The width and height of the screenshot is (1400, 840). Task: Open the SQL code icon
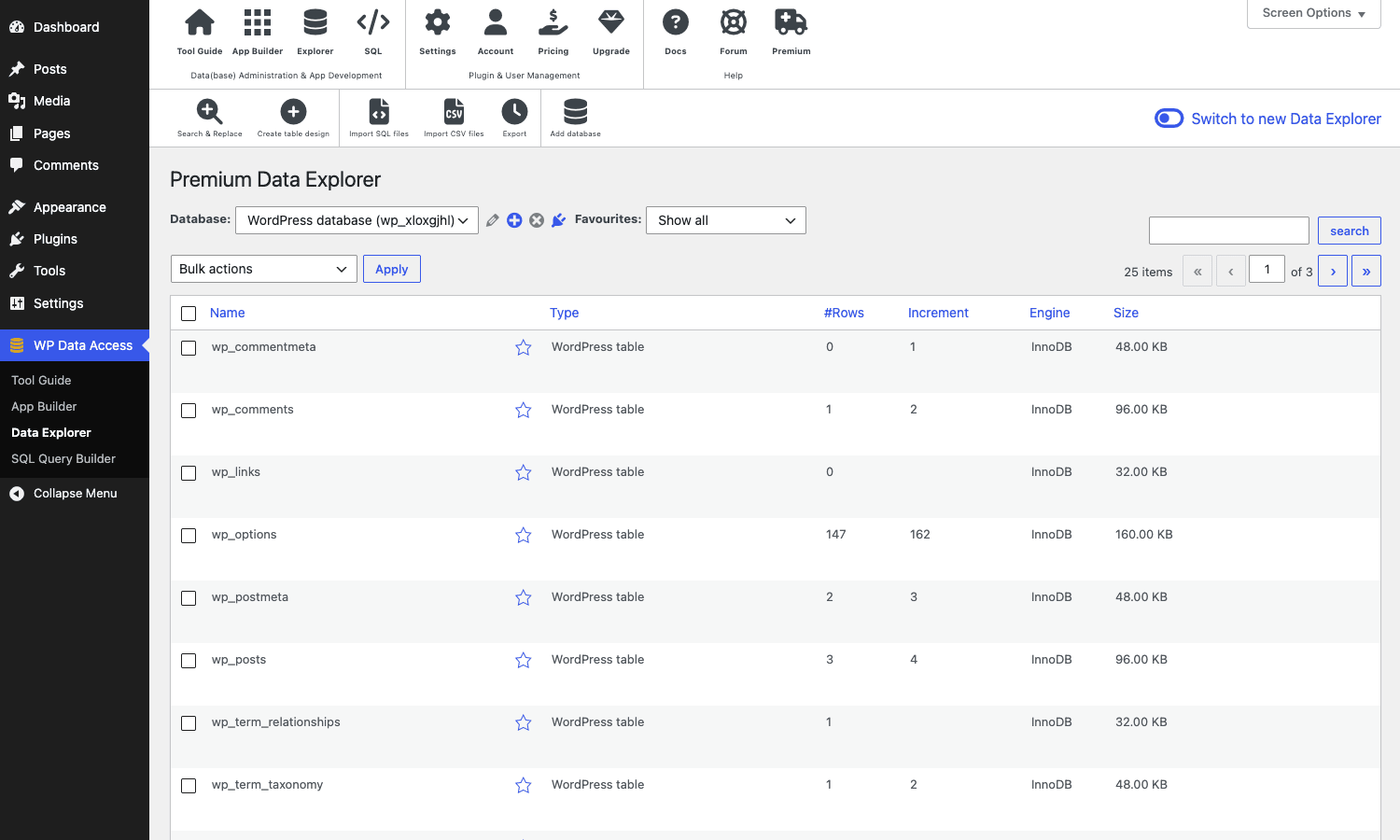pos(373,22)
